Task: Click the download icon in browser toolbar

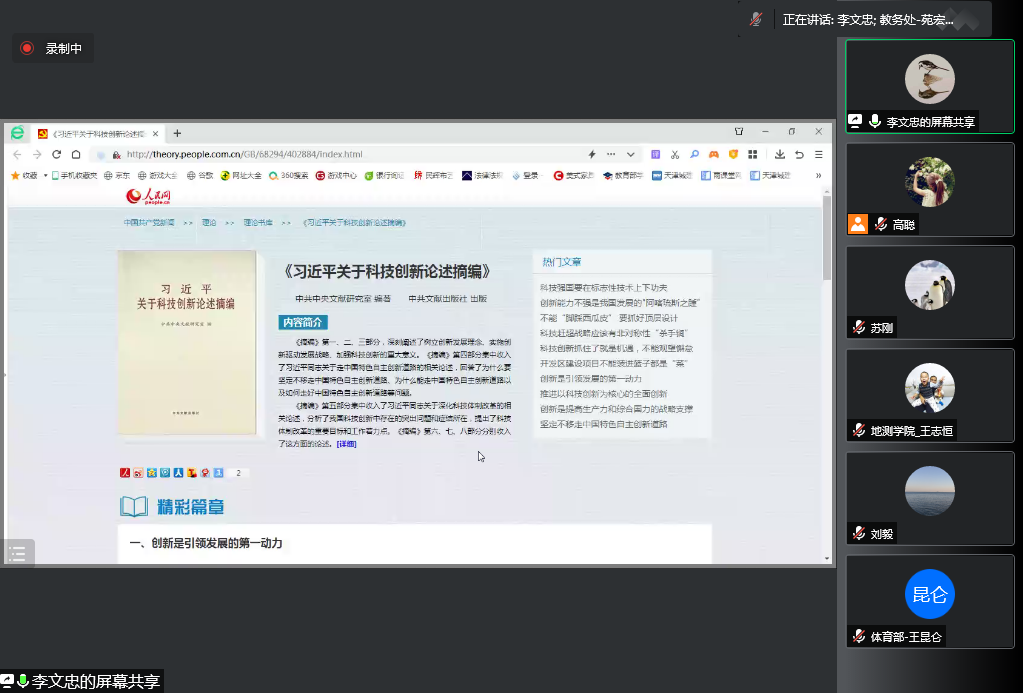Action: click(780, 155)
